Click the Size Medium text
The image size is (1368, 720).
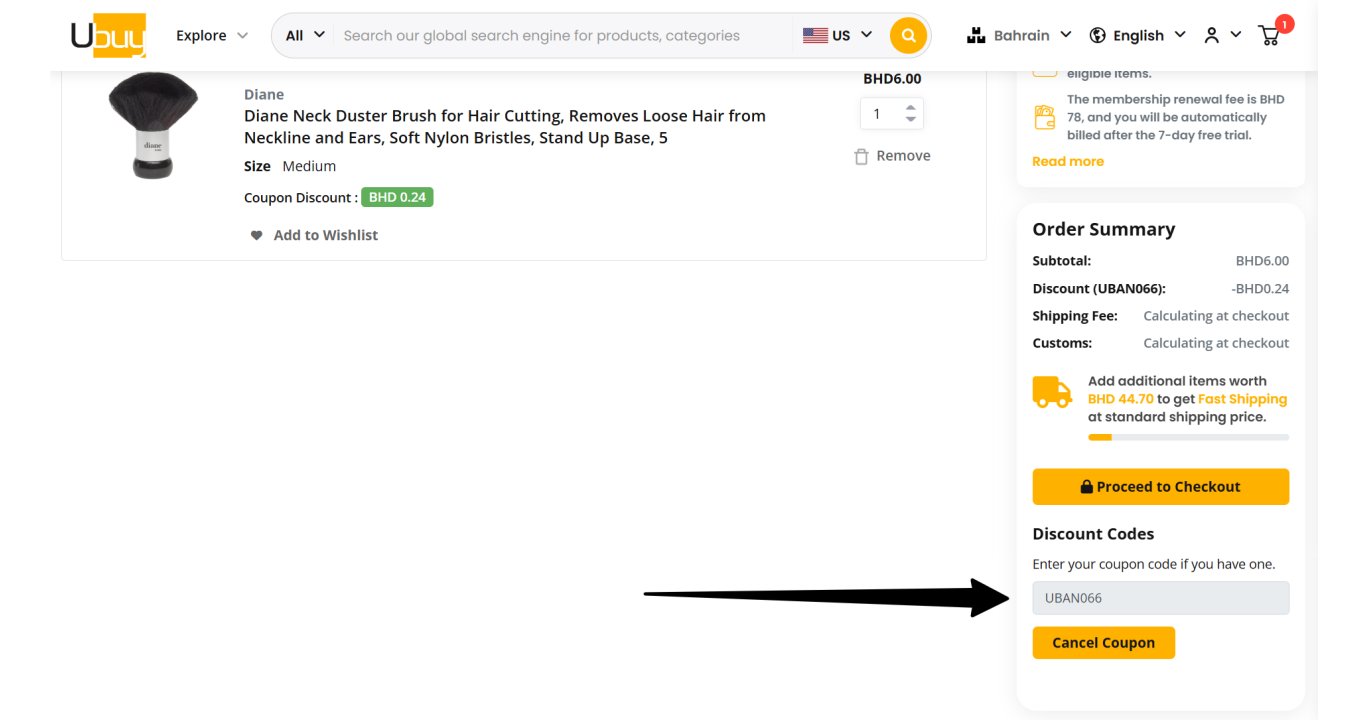tap(290, 166)
